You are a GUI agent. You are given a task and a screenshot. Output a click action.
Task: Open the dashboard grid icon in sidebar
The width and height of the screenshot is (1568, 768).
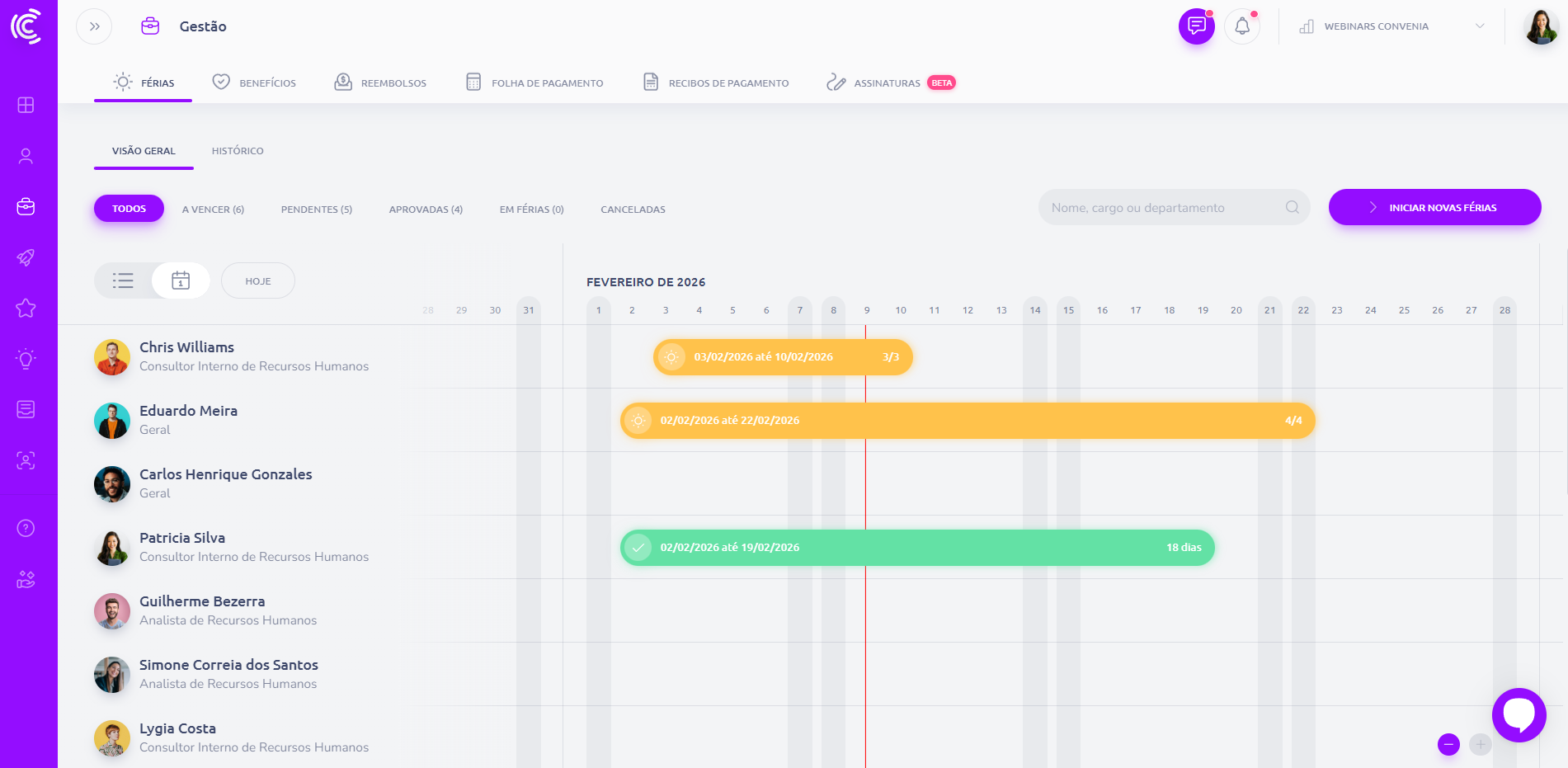click(x=26, y=105)
